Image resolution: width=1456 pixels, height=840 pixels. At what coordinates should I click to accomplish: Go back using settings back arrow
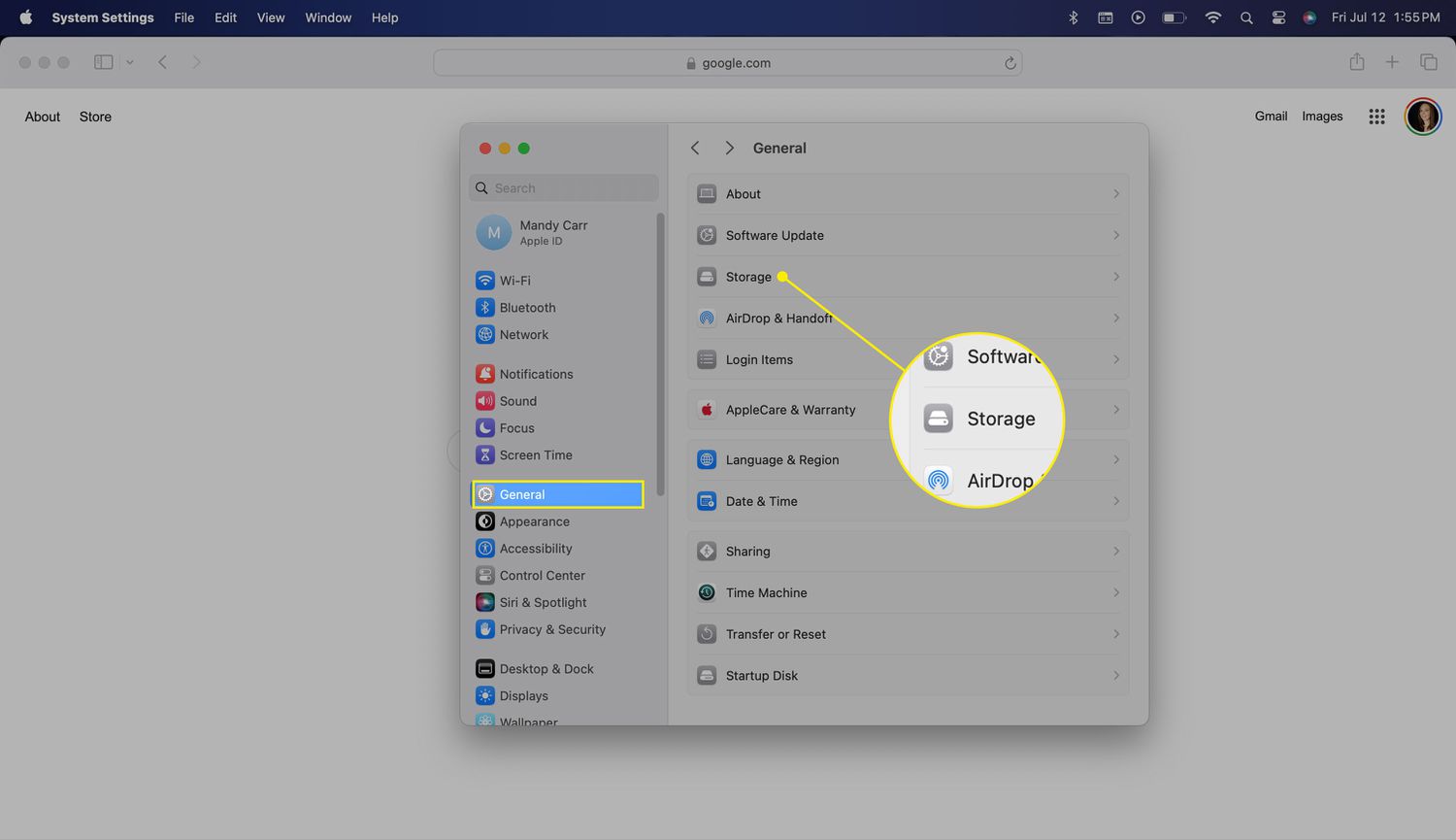coord(695,148)
